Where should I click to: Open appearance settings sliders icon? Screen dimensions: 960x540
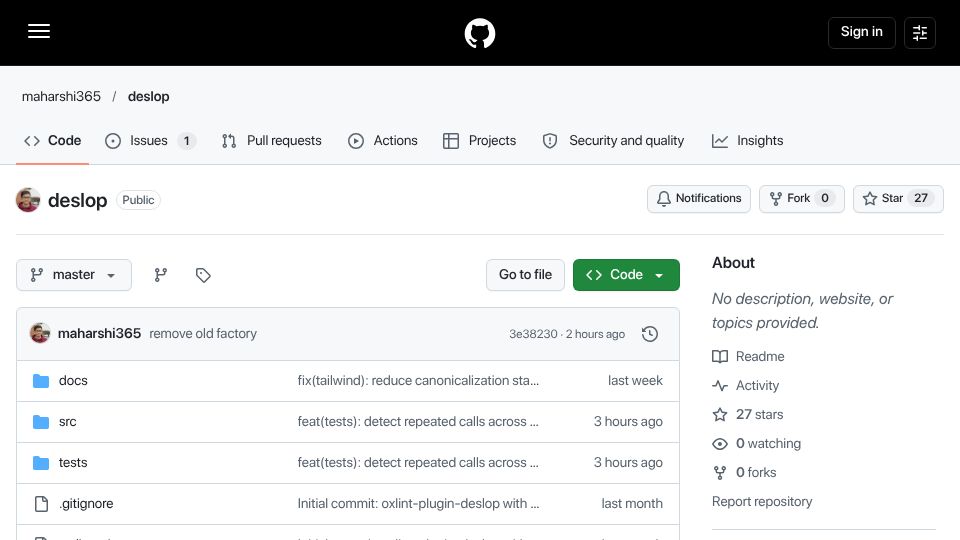click(920, 32)
